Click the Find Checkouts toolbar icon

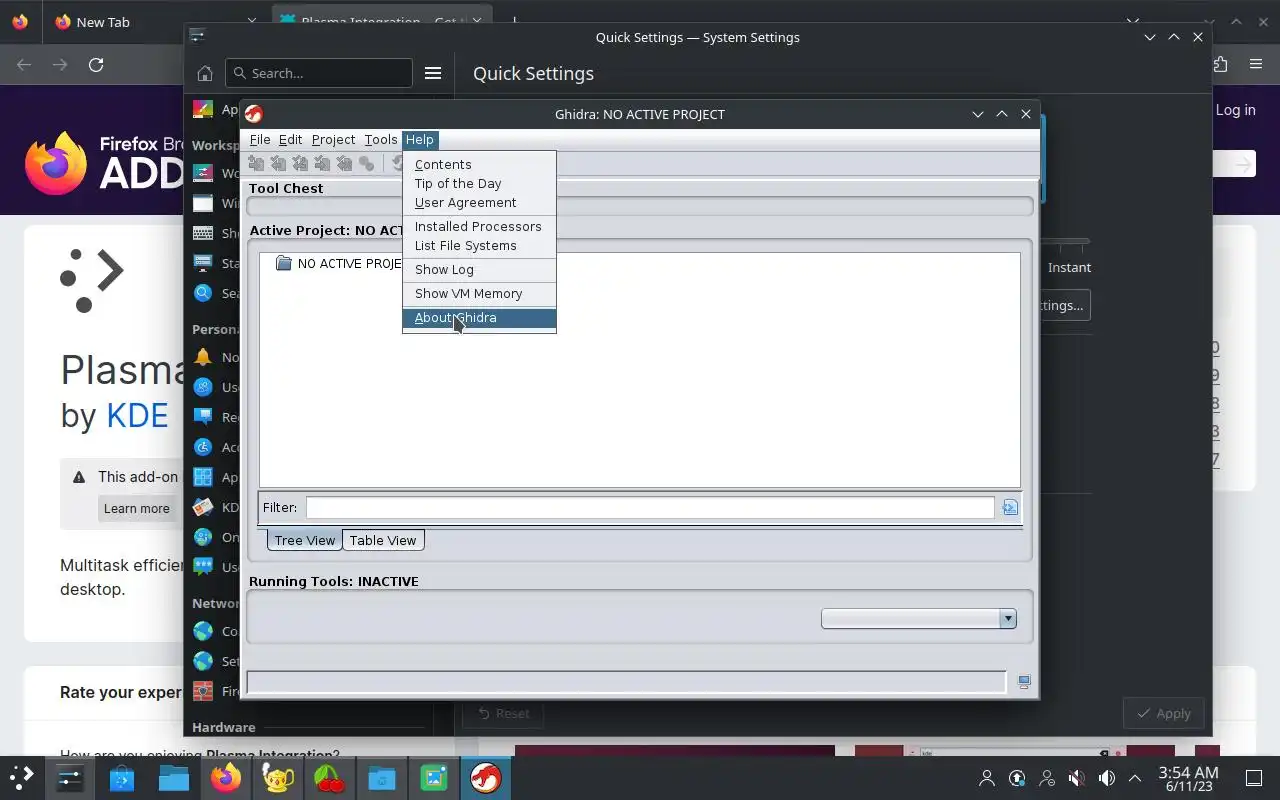pos(367,163)
